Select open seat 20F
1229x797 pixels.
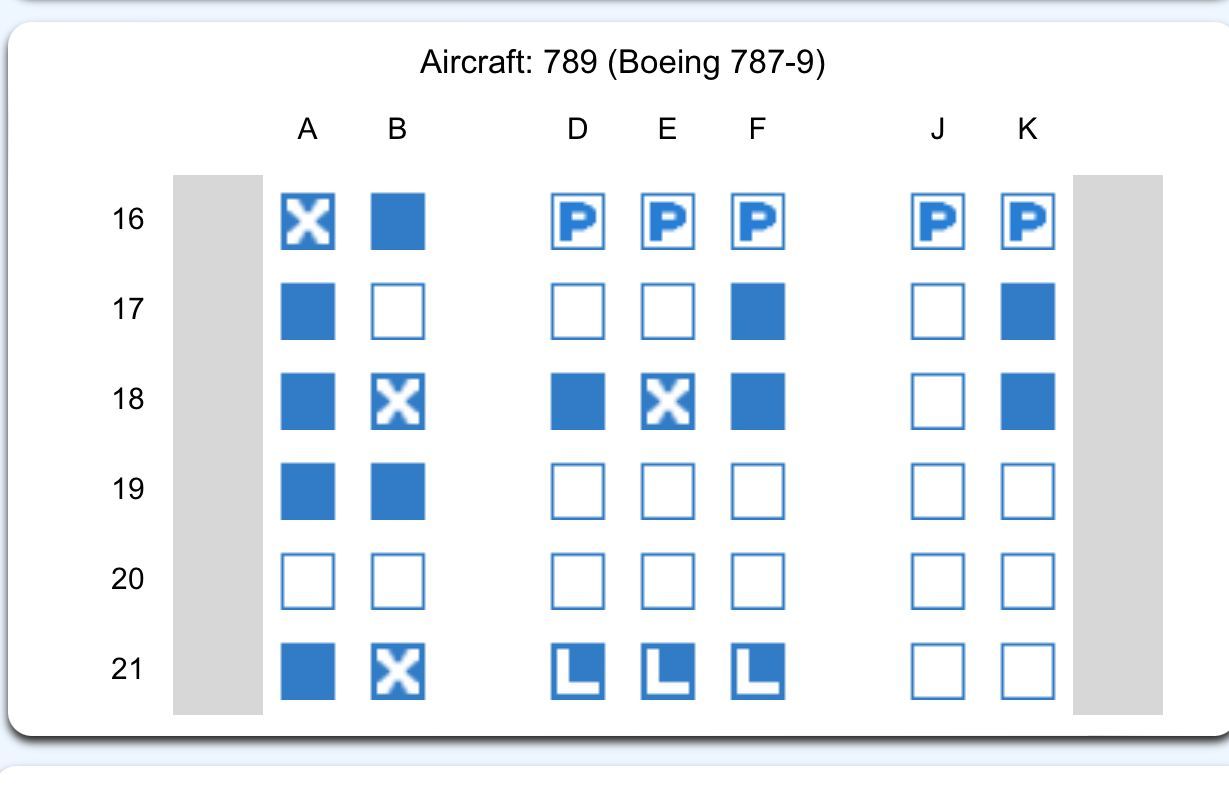757,581
